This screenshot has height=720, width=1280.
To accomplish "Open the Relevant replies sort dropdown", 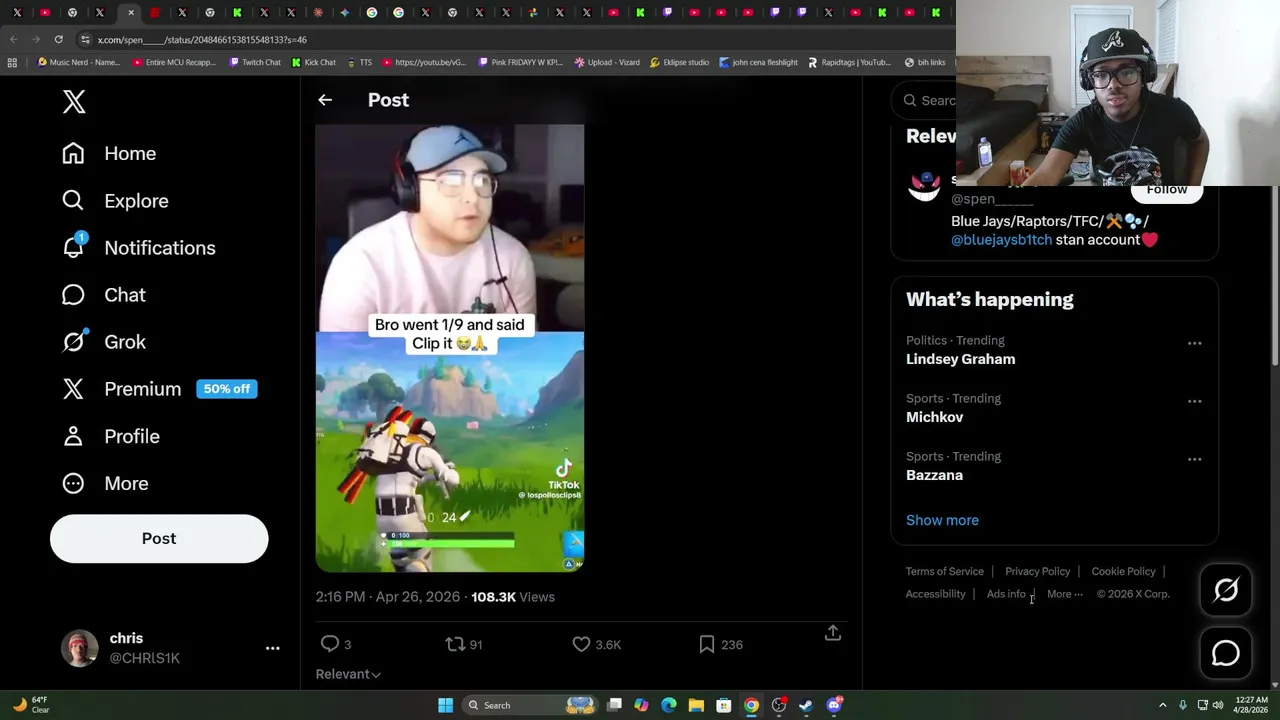I will [348, 674].
